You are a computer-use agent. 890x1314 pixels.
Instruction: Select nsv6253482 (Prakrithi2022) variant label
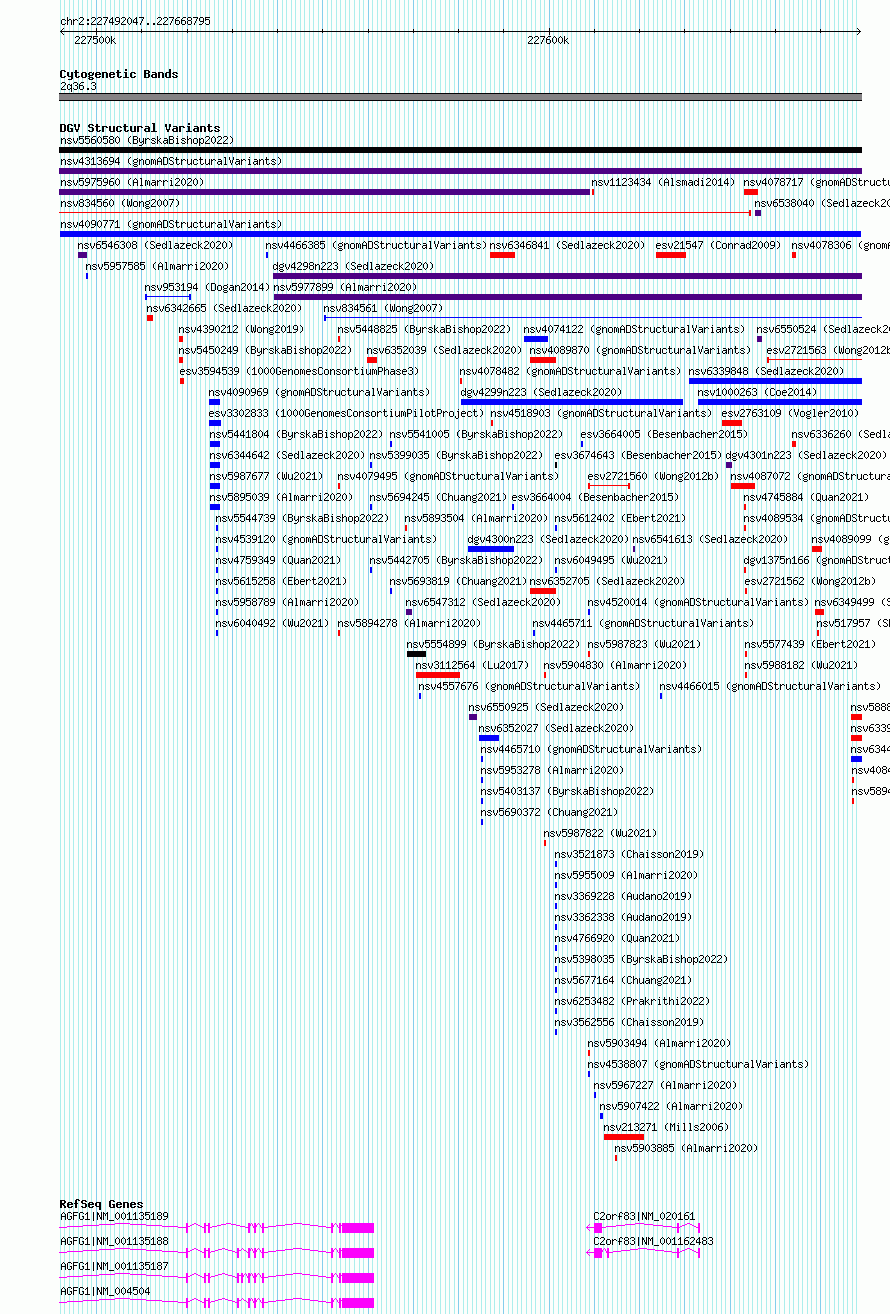coord(633,1001)
